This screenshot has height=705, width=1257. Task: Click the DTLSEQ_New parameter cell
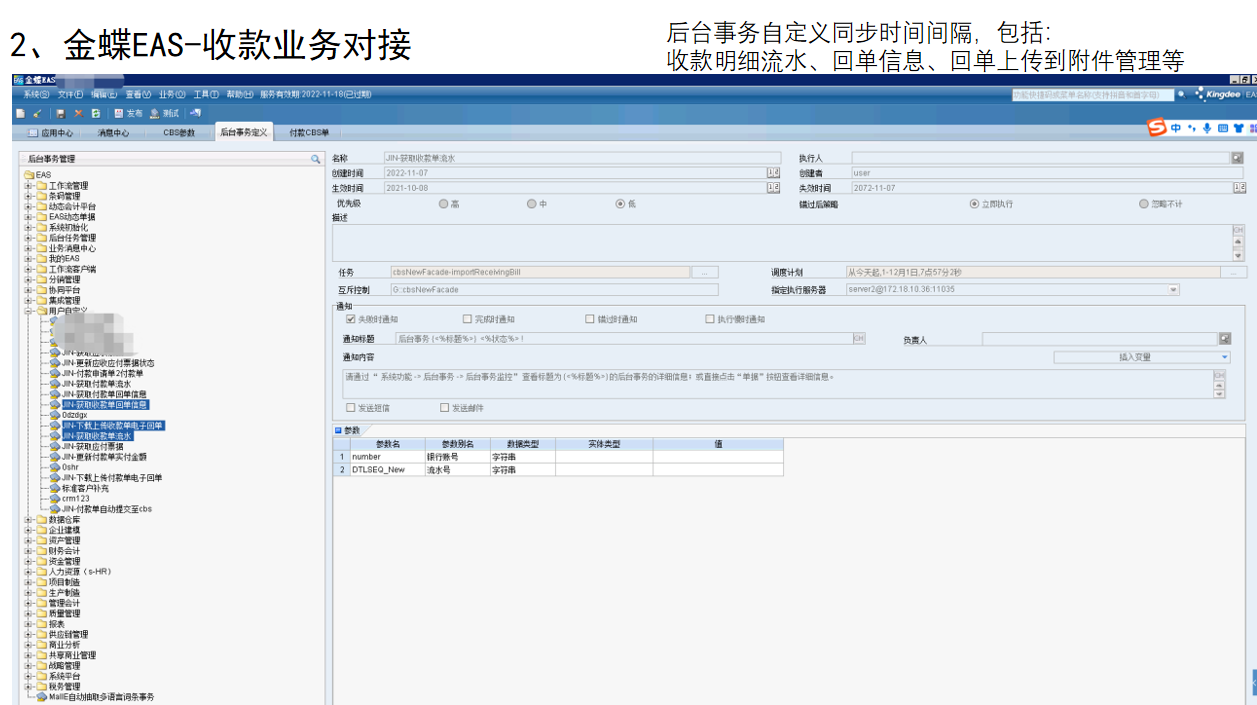click(387, 469)
